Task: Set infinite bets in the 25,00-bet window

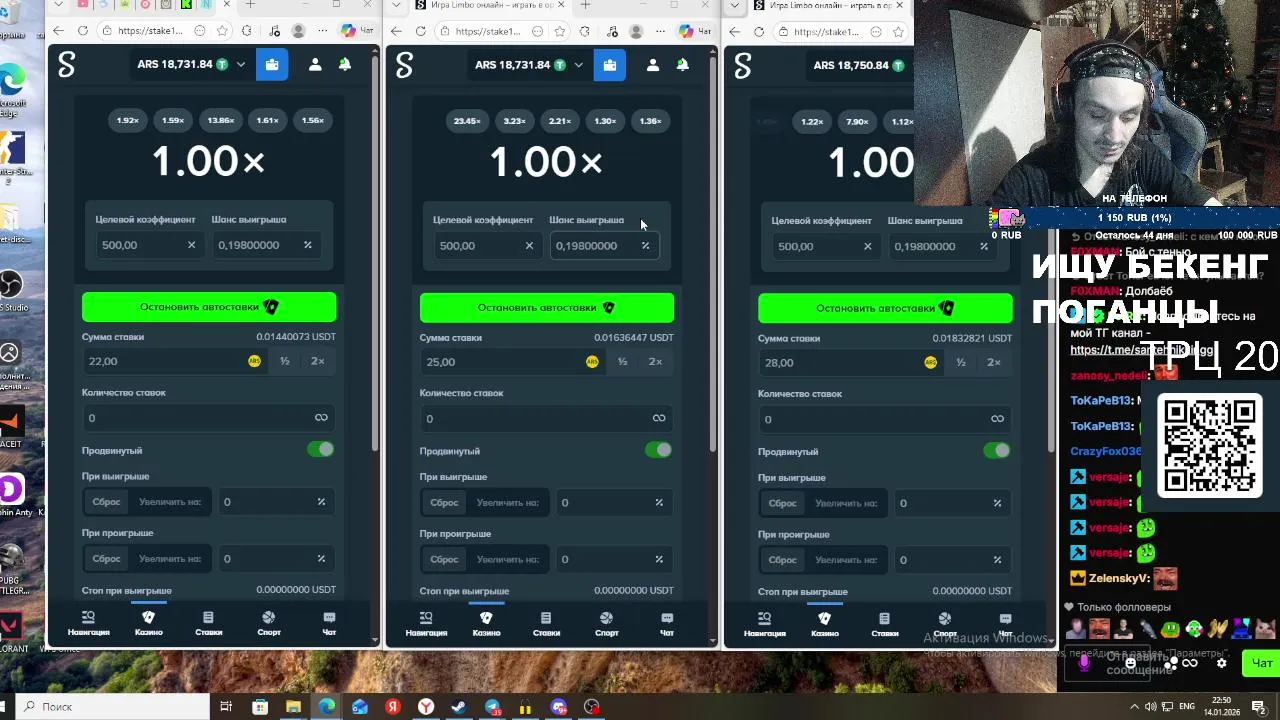Action: [659, 418]
